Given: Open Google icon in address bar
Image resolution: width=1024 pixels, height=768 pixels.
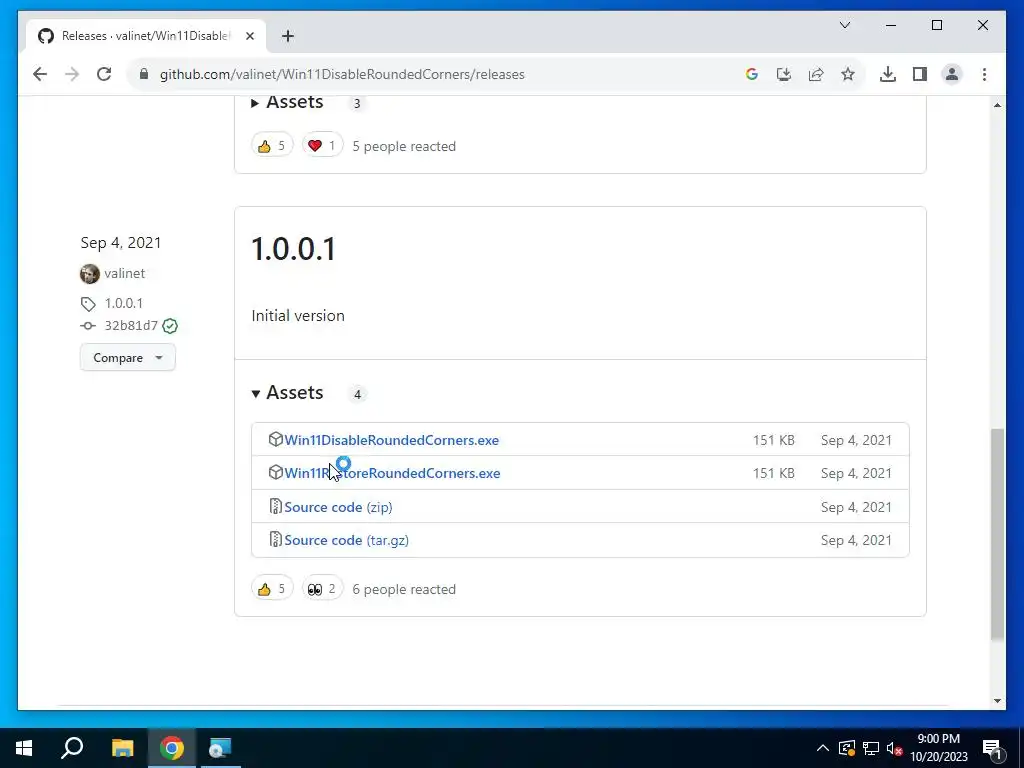Looking at the screenshot, I should (x=752, y=74).
